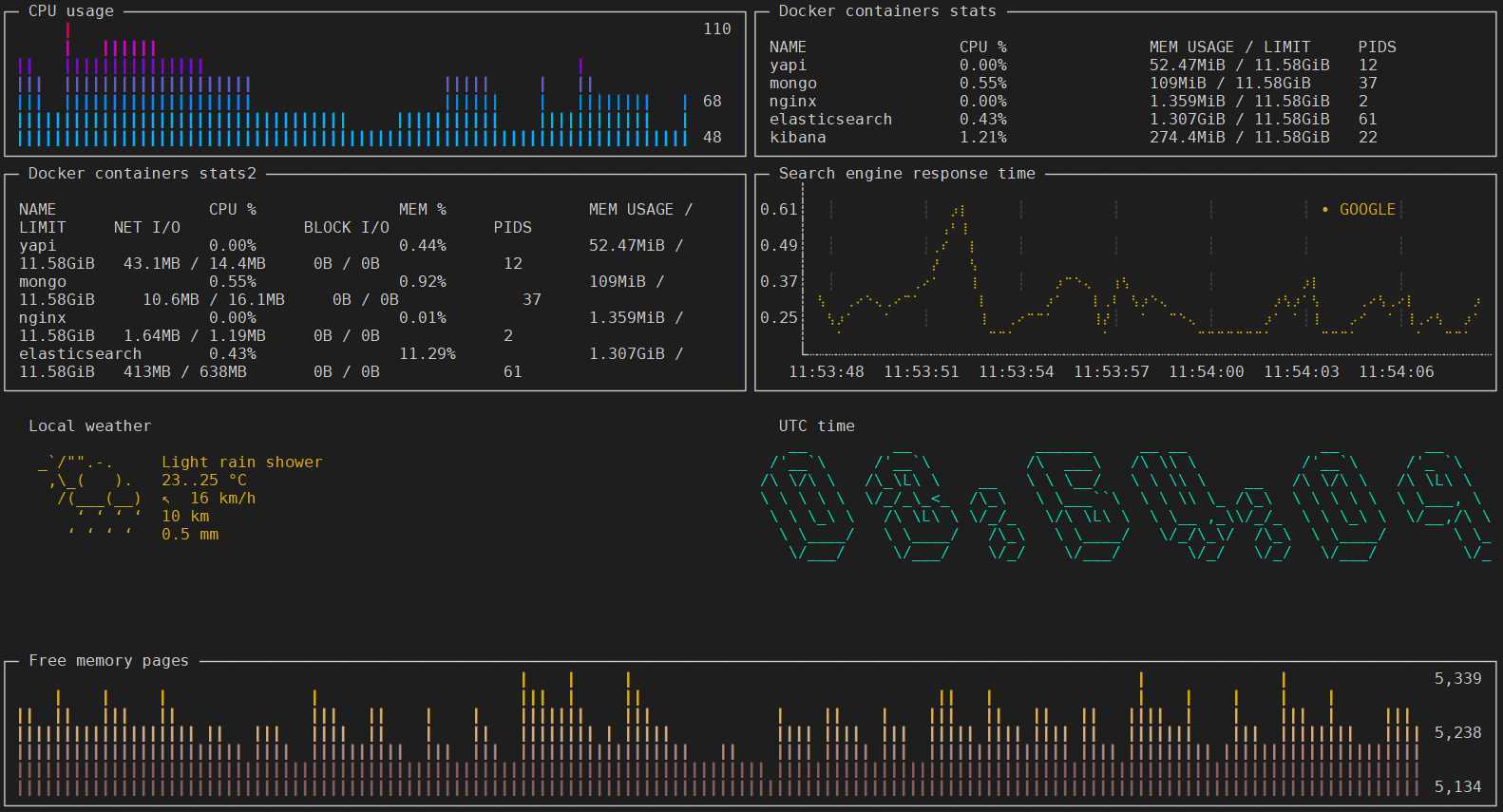Click "NET I/O" header in stats2 panel

(x=147, y=227)
